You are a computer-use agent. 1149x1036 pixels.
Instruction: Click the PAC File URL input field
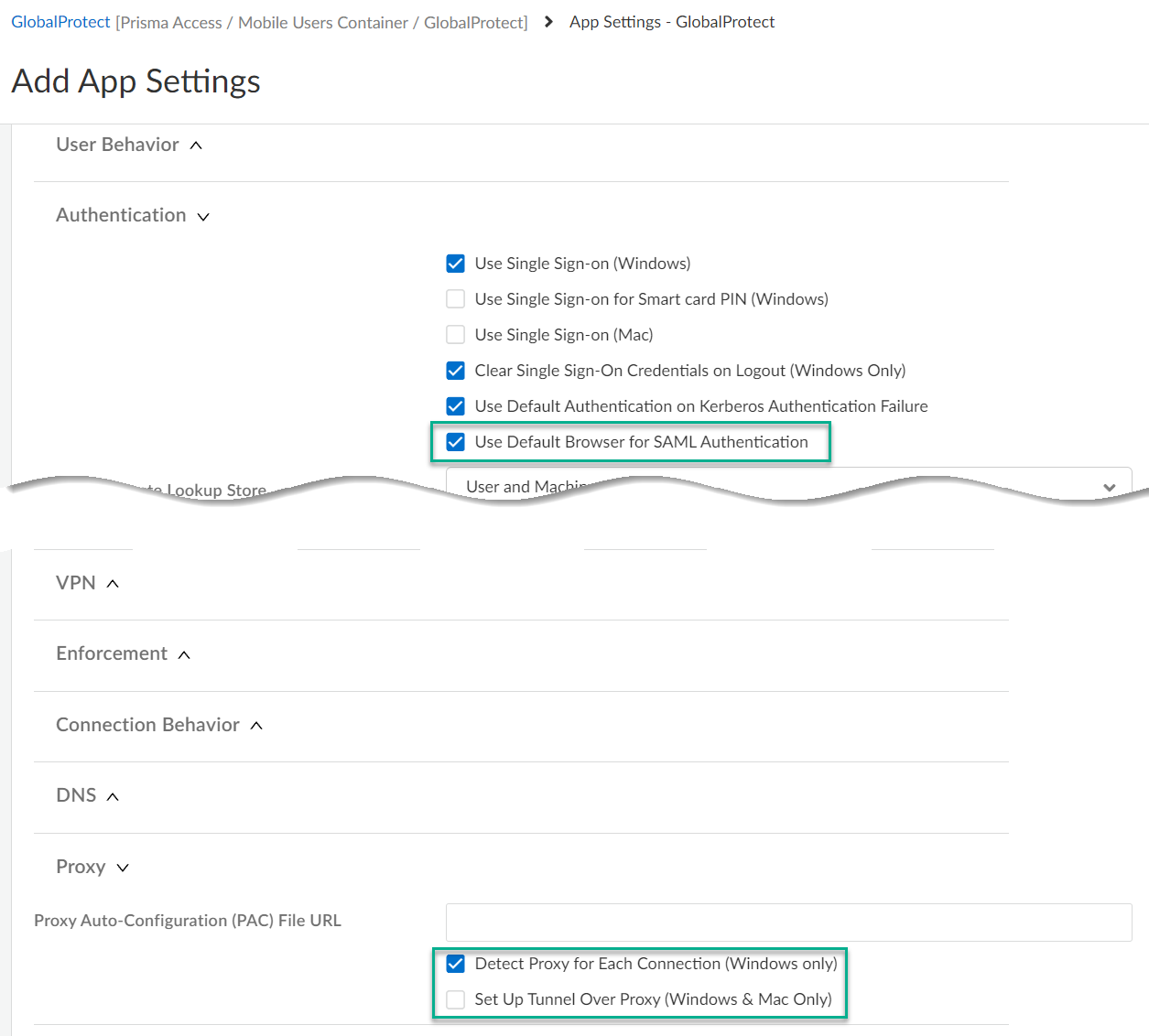[x=788, y=923]
